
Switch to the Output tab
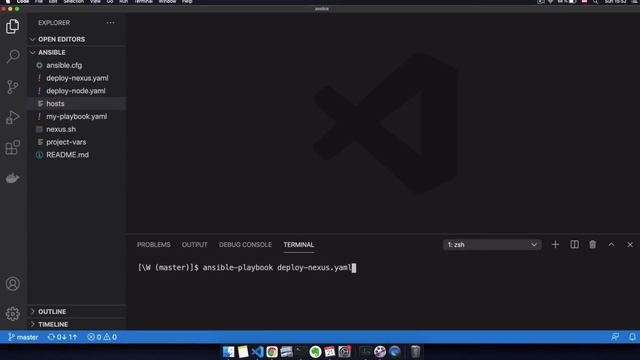(194, 244)
